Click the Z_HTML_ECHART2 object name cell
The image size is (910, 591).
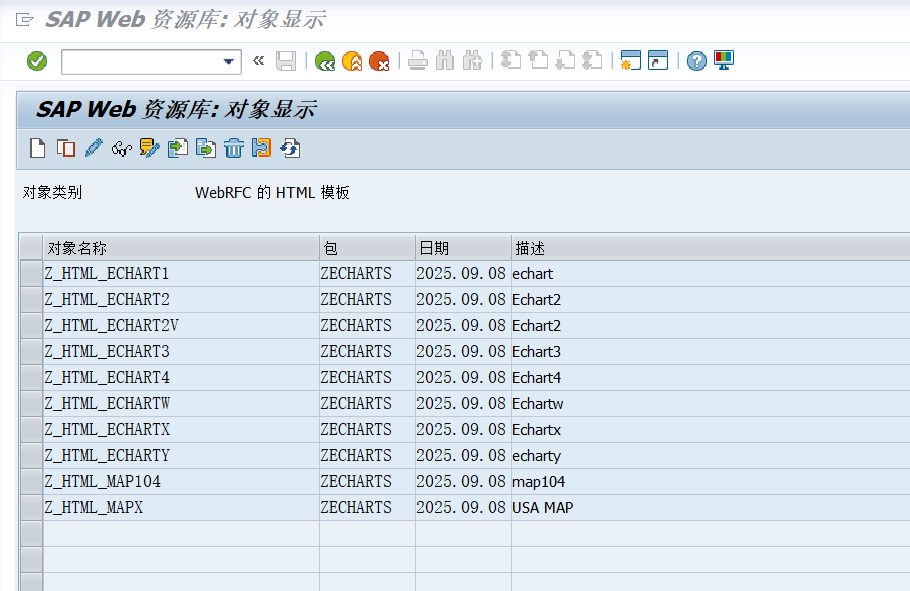[x=181, y=300]
